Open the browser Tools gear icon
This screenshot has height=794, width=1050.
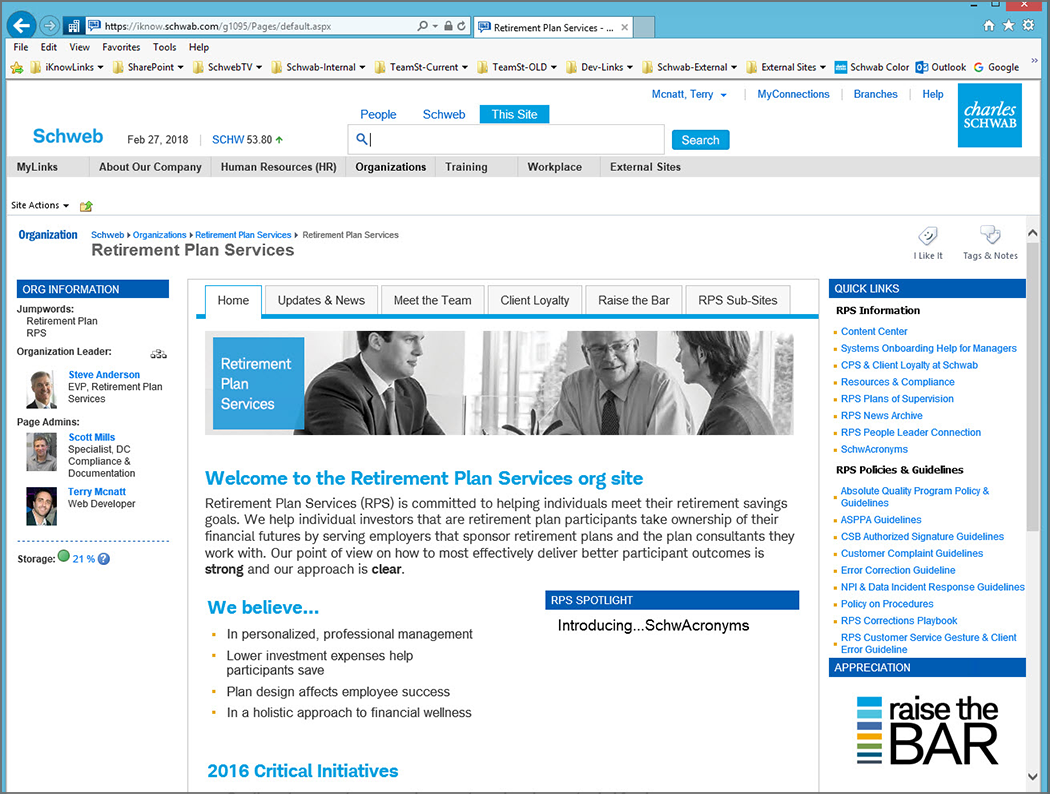(x=1028, y=25)
